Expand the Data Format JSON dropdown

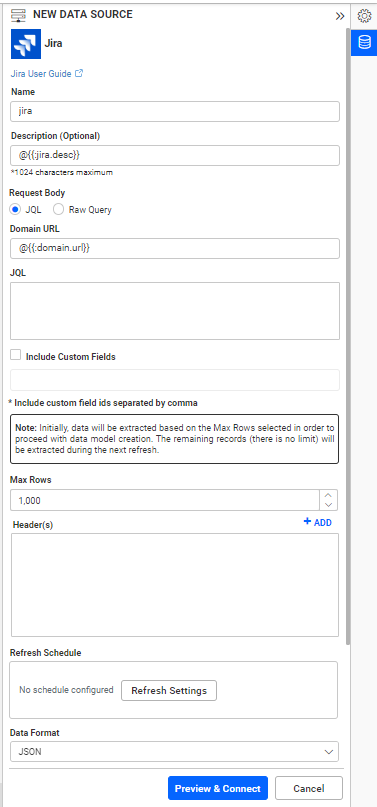pyautogui.click(x=174, y=752)
